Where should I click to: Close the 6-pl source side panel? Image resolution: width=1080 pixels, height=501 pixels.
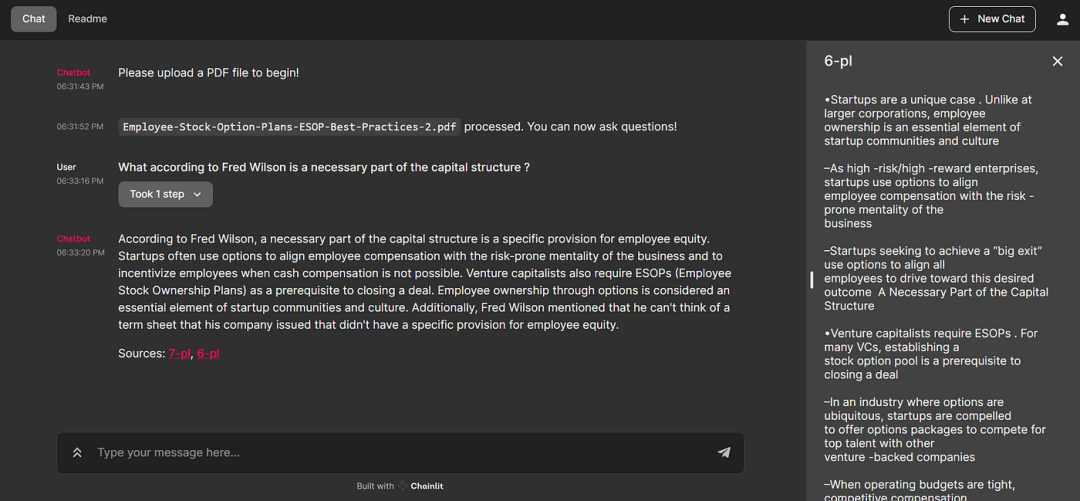coord(1057,61)
